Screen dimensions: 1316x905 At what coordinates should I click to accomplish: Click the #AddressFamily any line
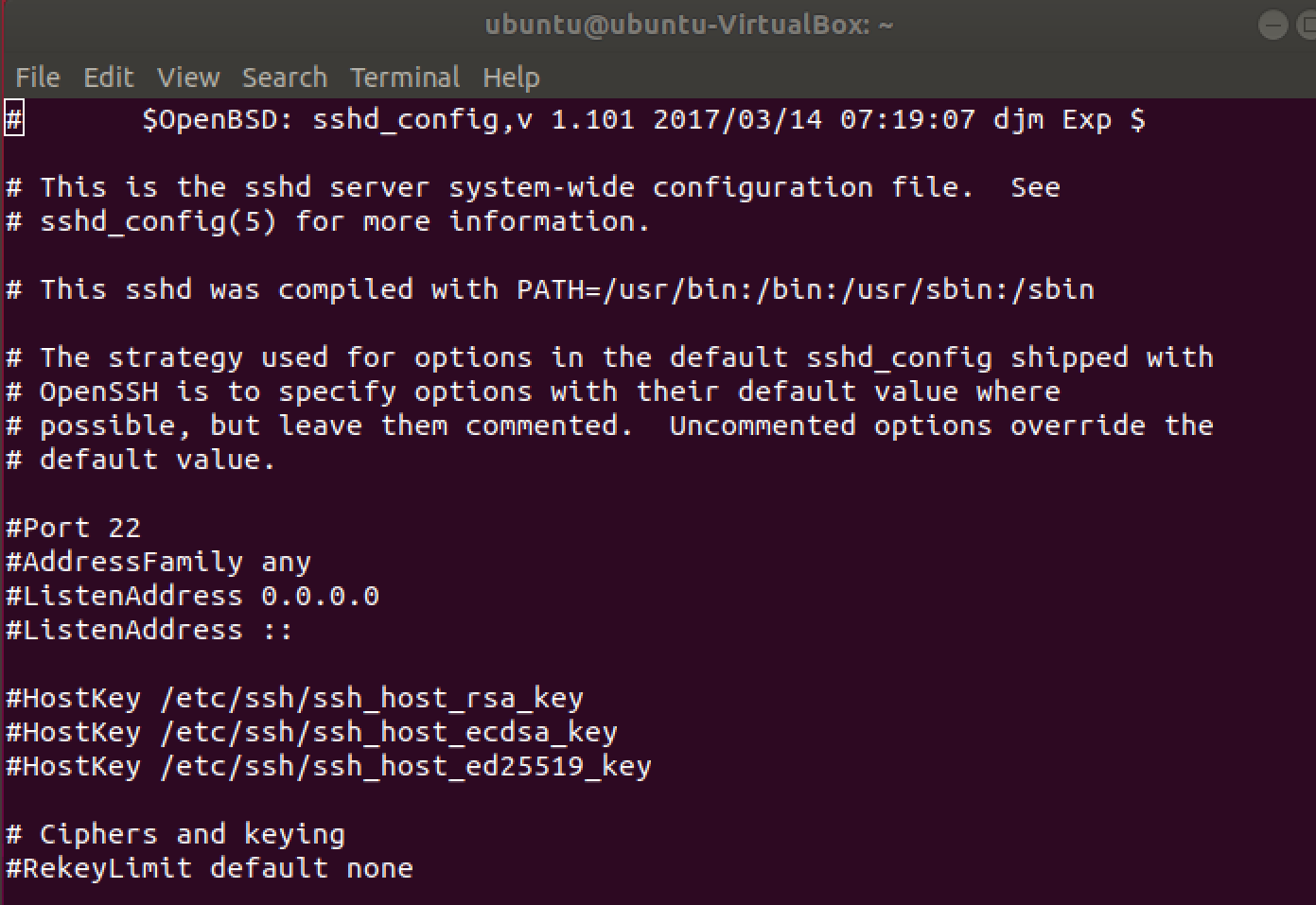[x=159, y=563]
